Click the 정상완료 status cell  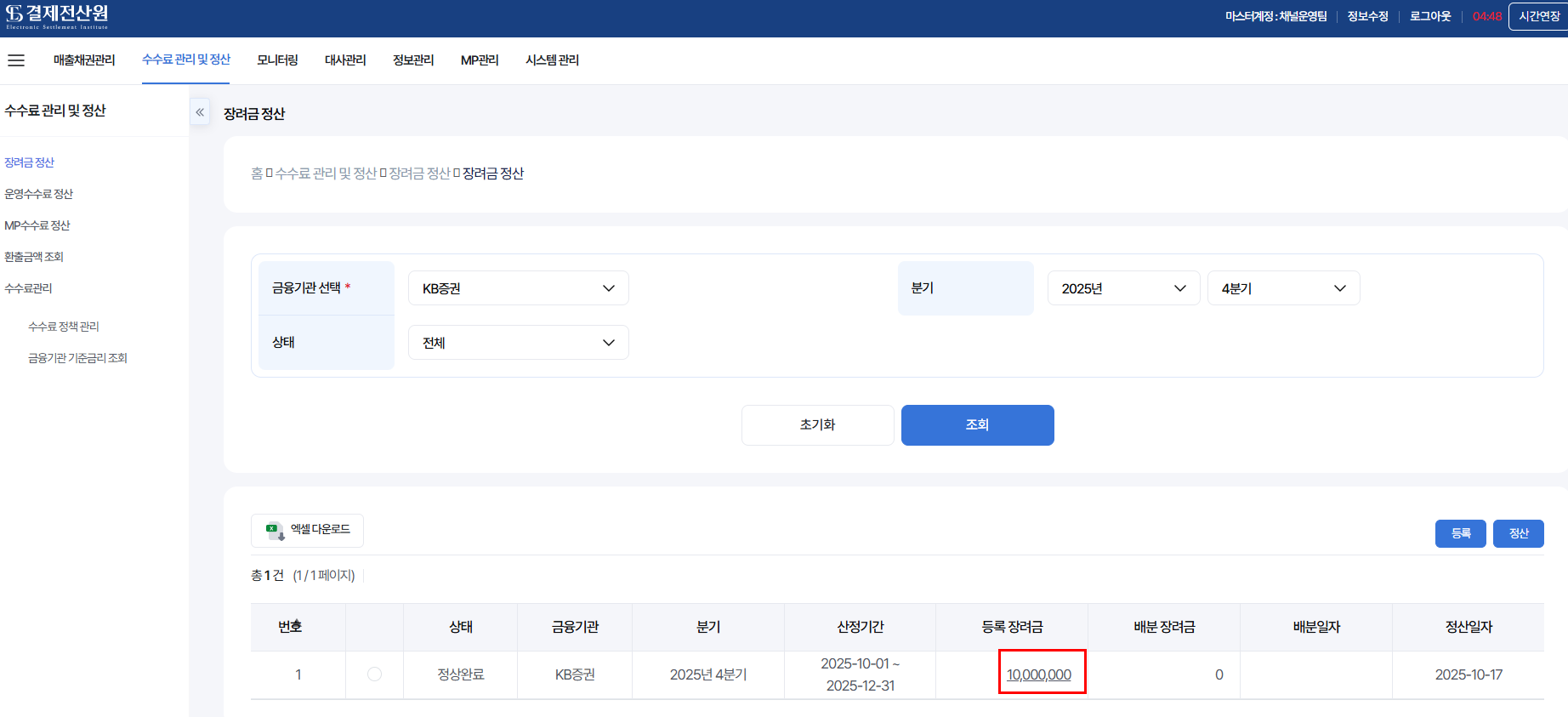coord(461,674)
